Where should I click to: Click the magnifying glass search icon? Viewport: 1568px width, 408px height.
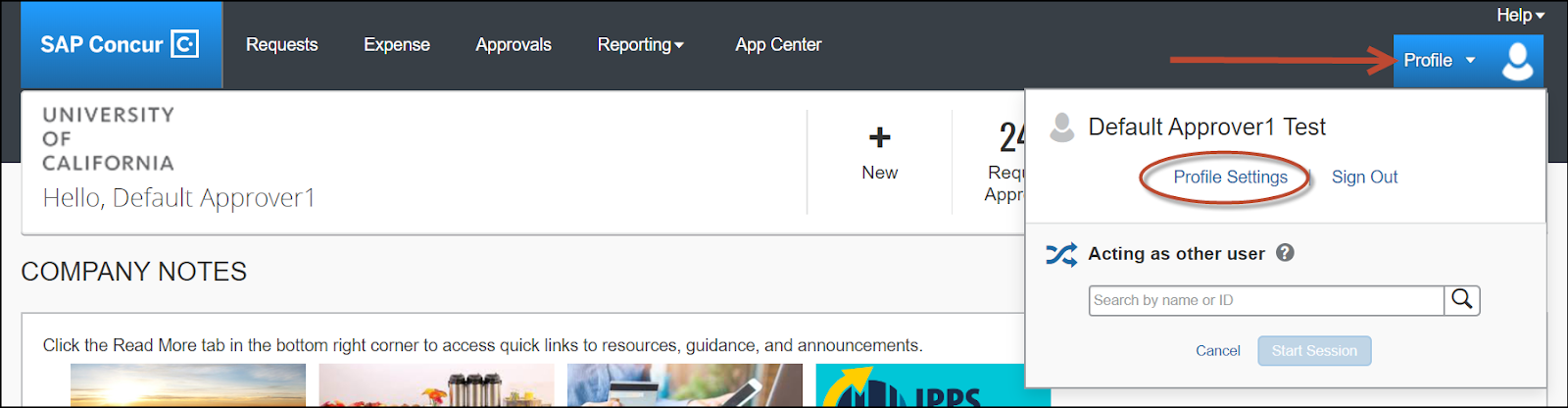[1461, 300]
